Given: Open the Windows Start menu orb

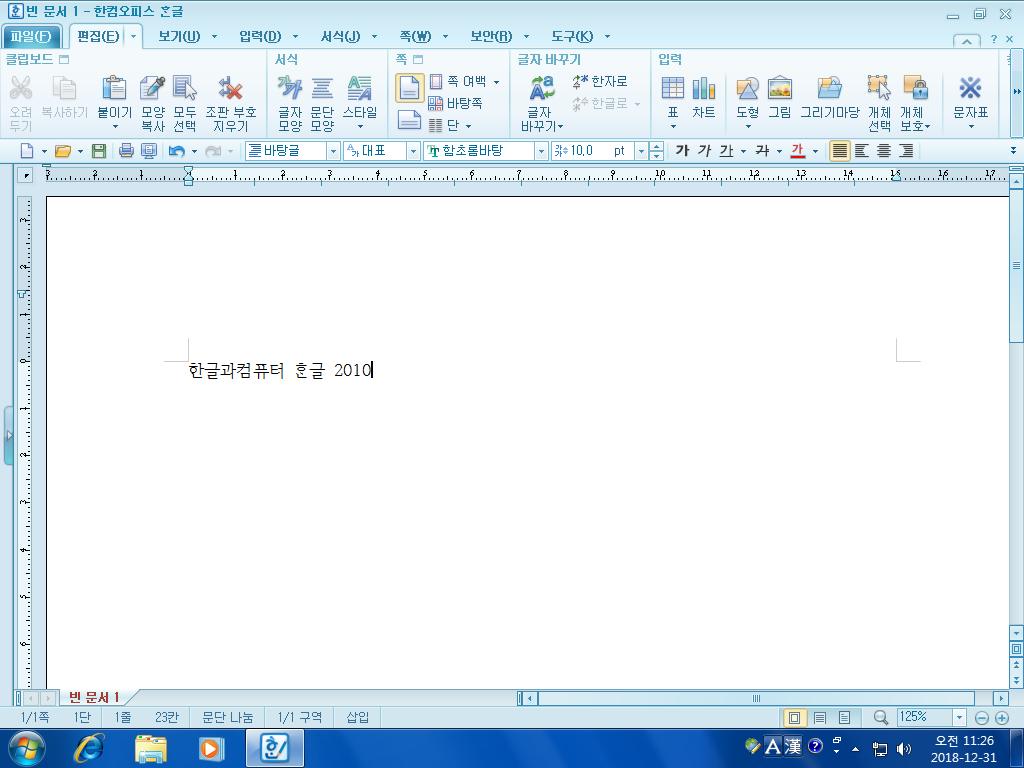Looking at the screenshot, I should tap(27, 748).
